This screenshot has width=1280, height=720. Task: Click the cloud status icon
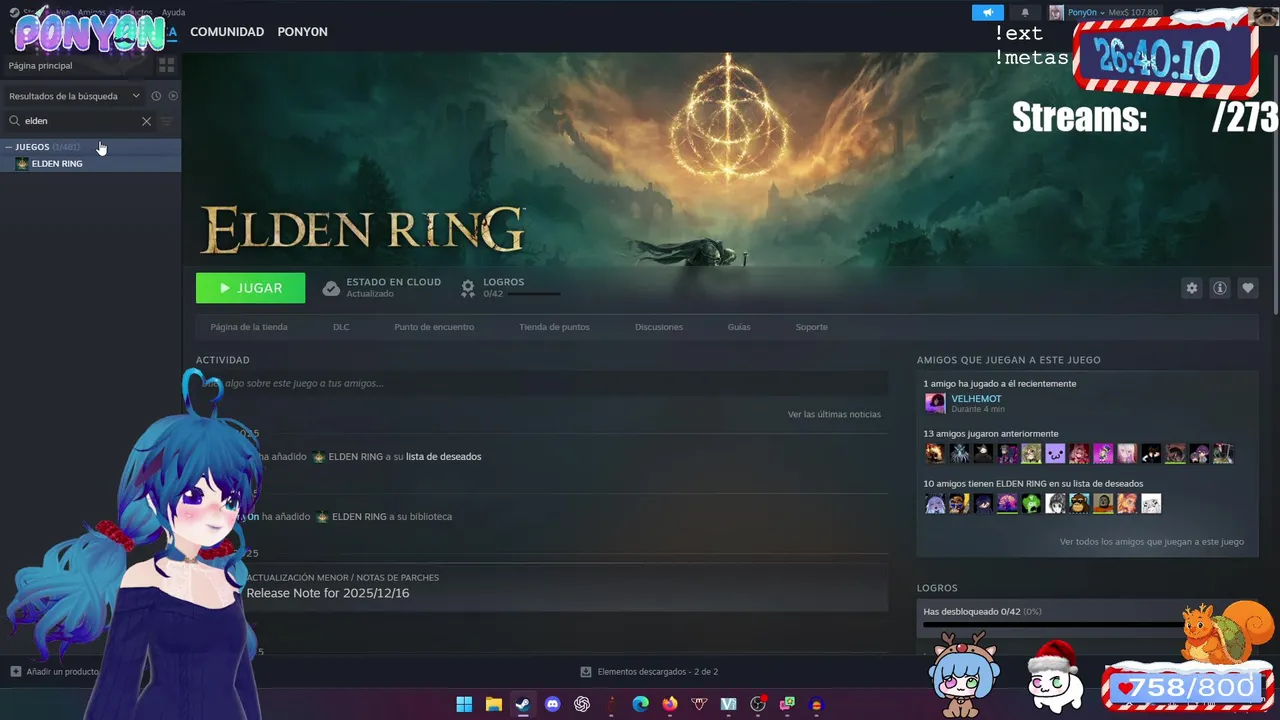(331, 288)
